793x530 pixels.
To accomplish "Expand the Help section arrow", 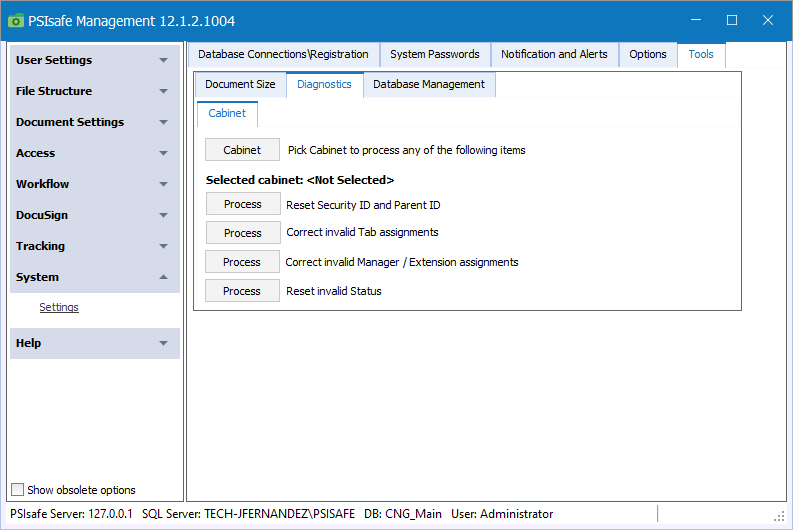I will click(x=163, y=343).
